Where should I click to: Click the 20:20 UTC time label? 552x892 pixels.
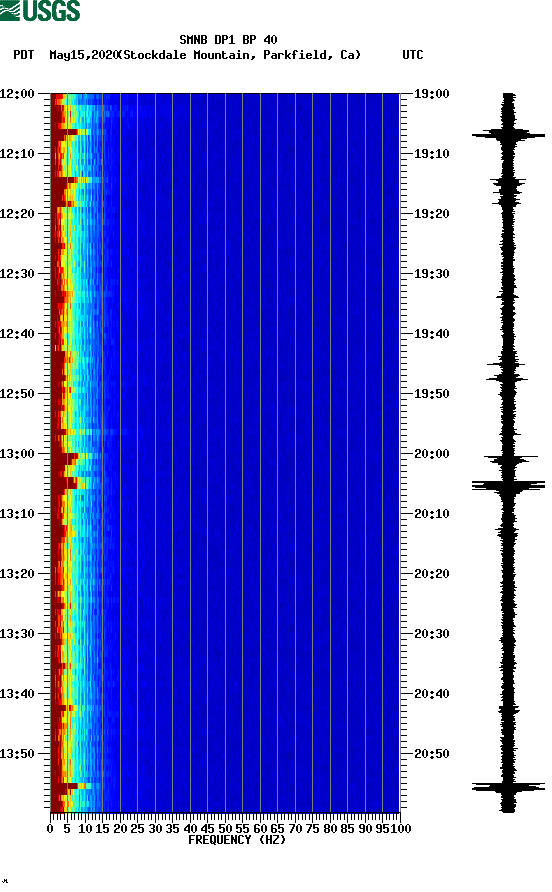[x=431, y=574]
